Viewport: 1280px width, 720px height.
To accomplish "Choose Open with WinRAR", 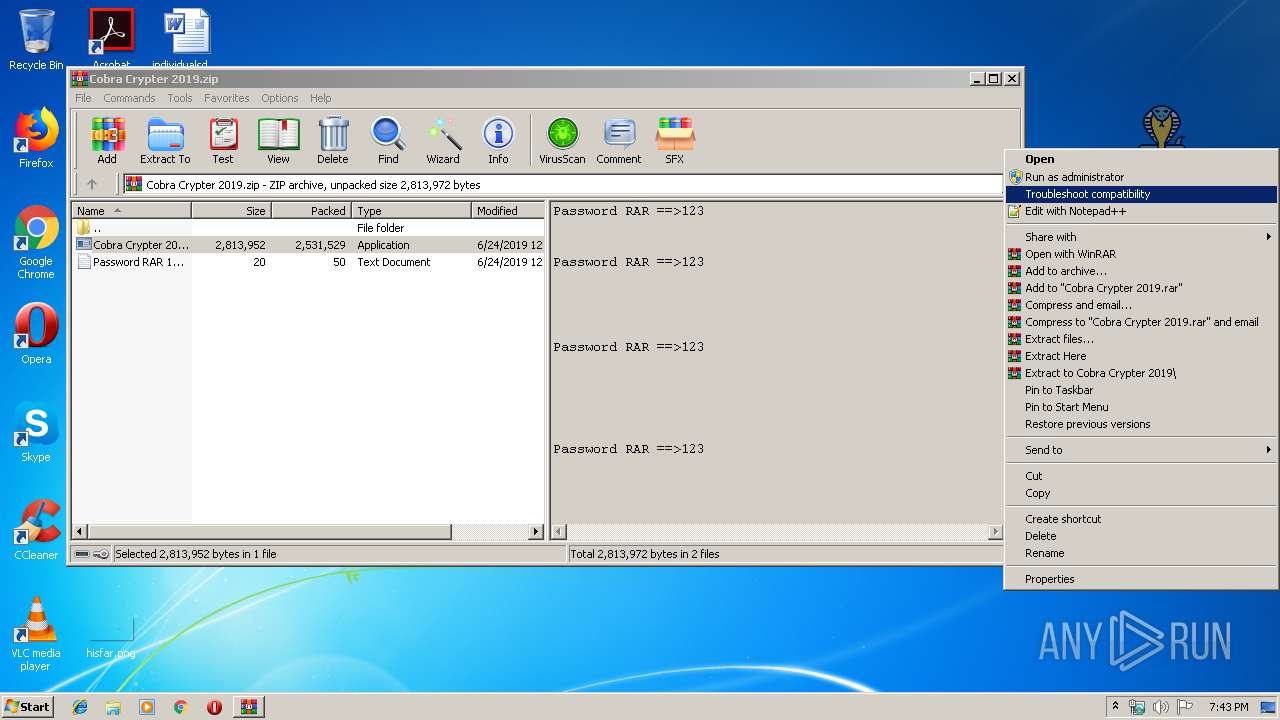I will [1141, 254].
